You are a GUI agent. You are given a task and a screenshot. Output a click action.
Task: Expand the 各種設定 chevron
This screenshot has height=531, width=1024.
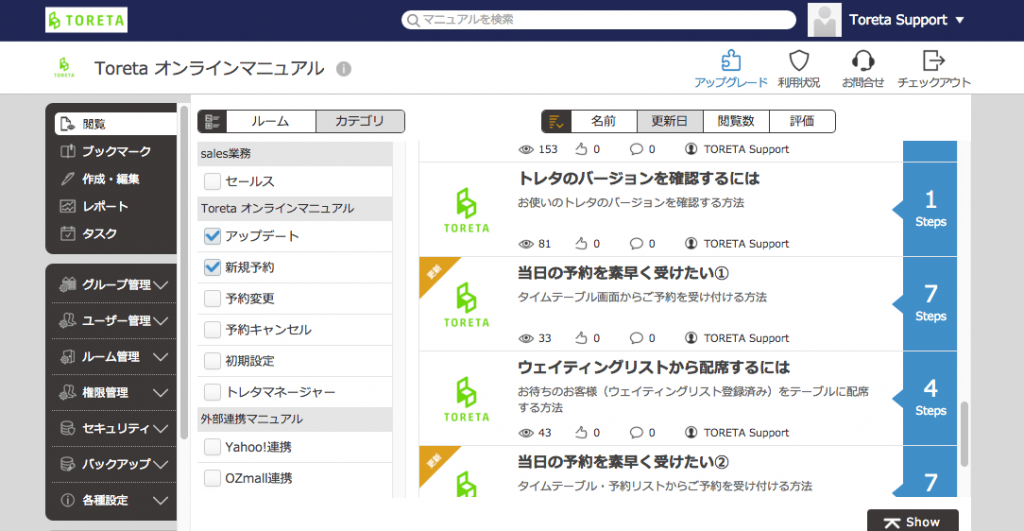point(161,500)
